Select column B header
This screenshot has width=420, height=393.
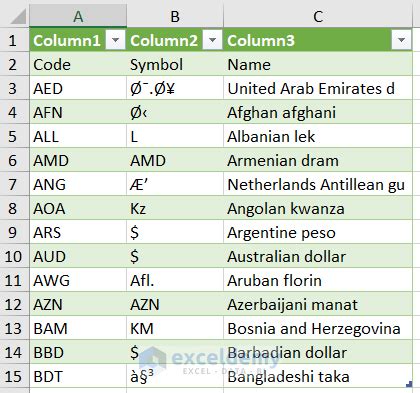tap(175, 16)
